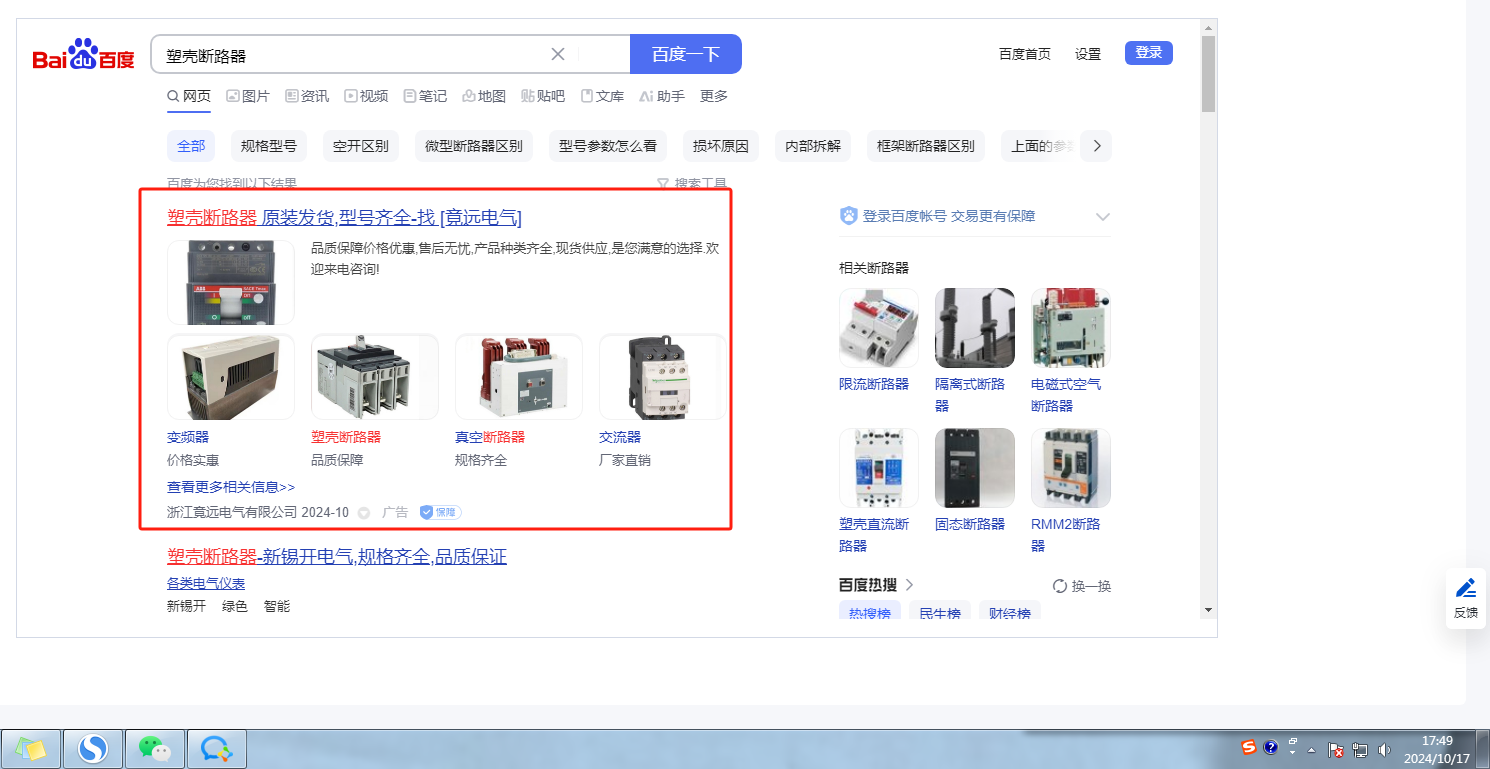This screenshot has width=1490, height=769.
Task: Click the page's vertical scrollbar thumb
Action: click(x=1208, y=75)
